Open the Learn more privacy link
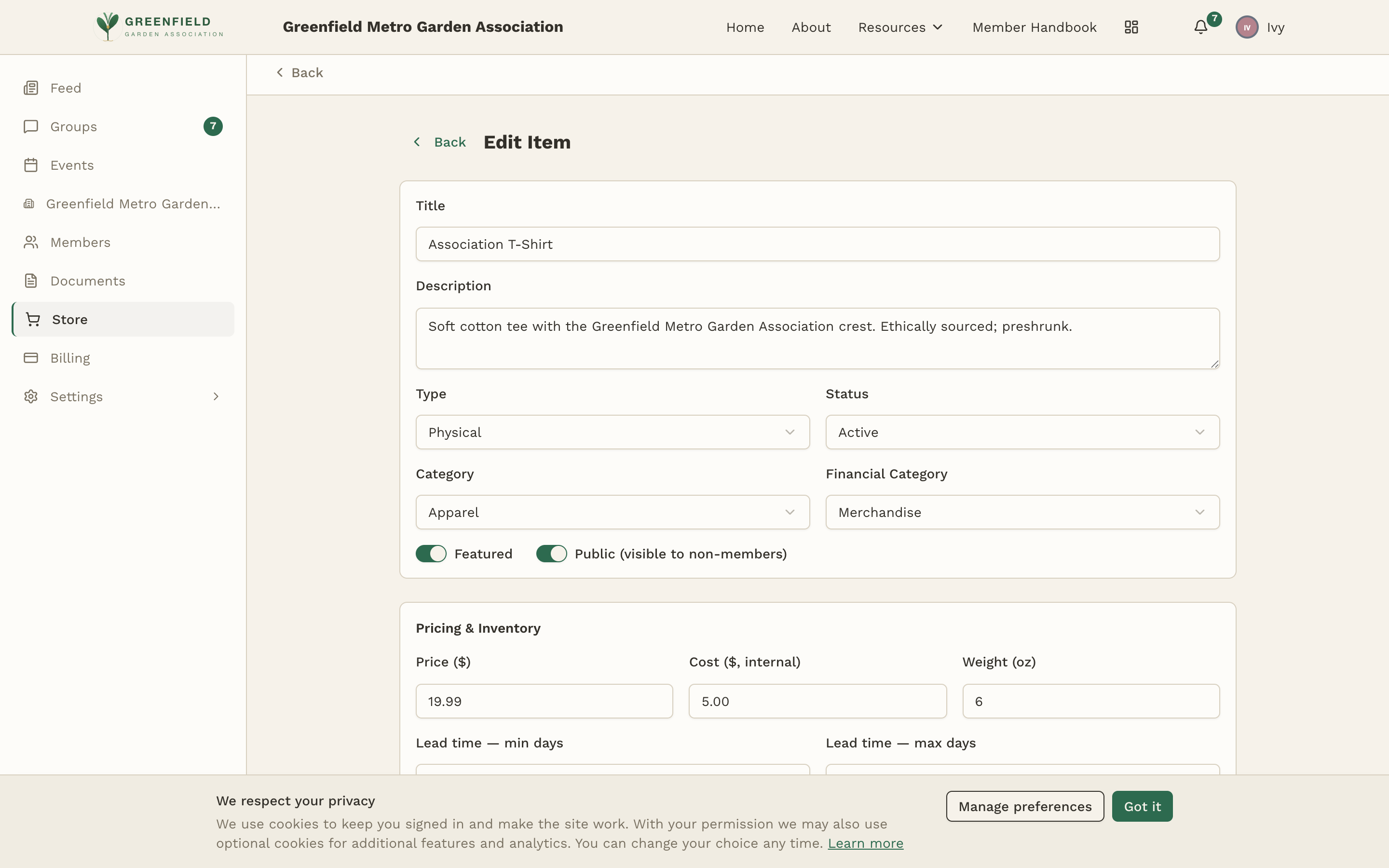The image size is (1389, 868). point(865,843)
